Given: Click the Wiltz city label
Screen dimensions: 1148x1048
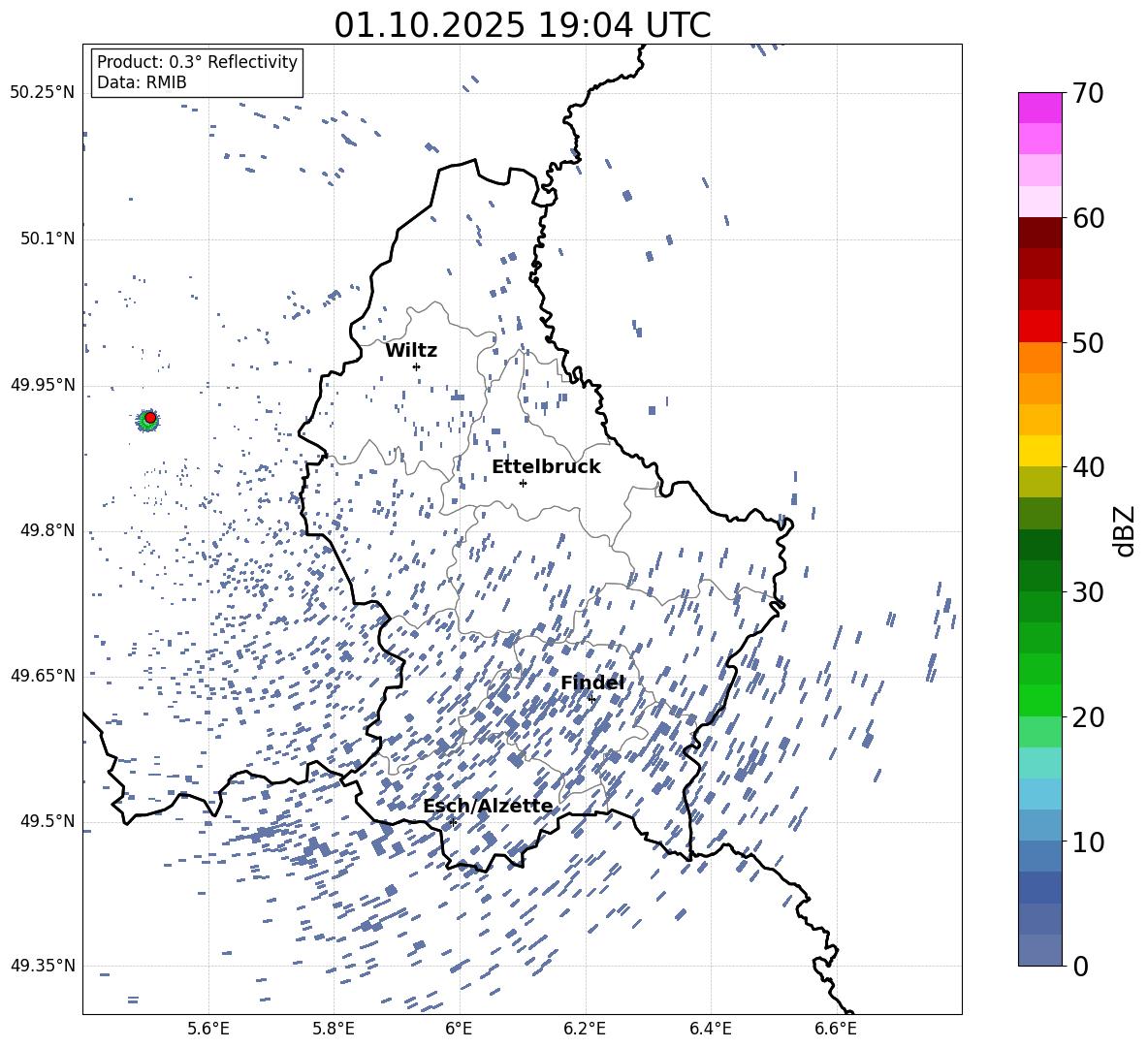Looking at the screenshot, I should click(x=411, y=351).
